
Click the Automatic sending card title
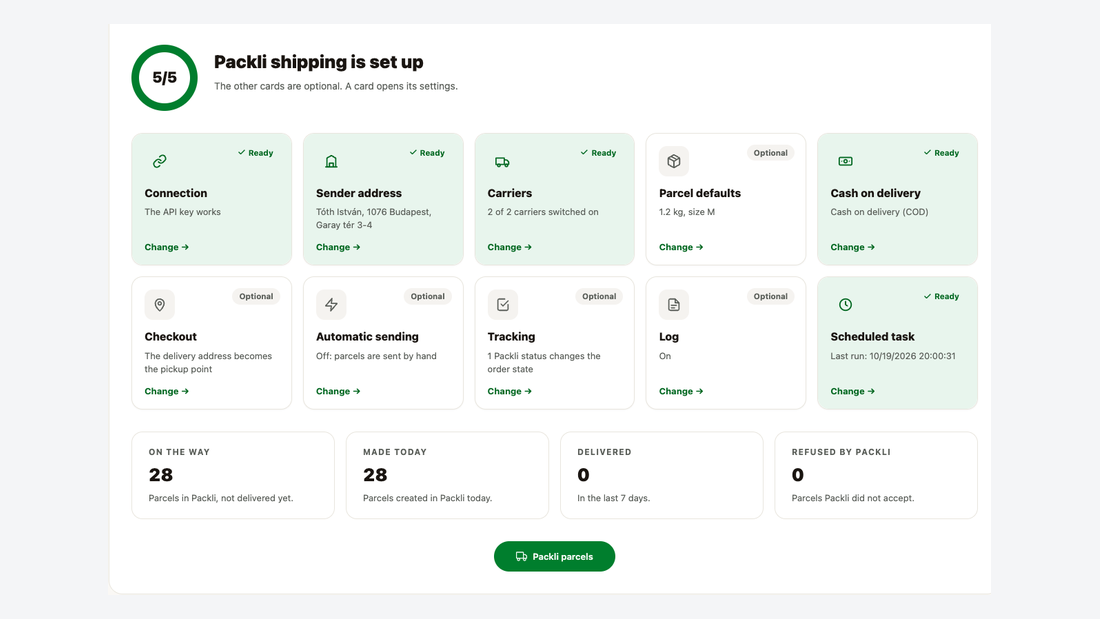click(367, 337)
